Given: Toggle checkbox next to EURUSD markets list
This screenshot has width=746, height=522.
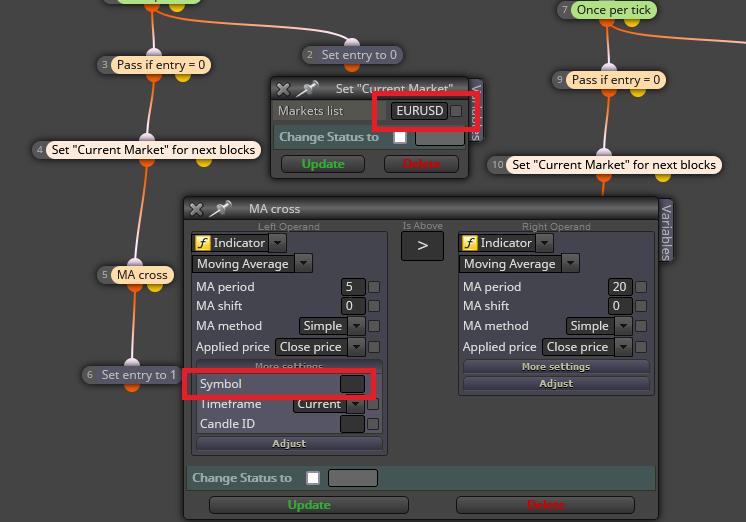Looking at the screenshot, I should click(x=456, y=111).
